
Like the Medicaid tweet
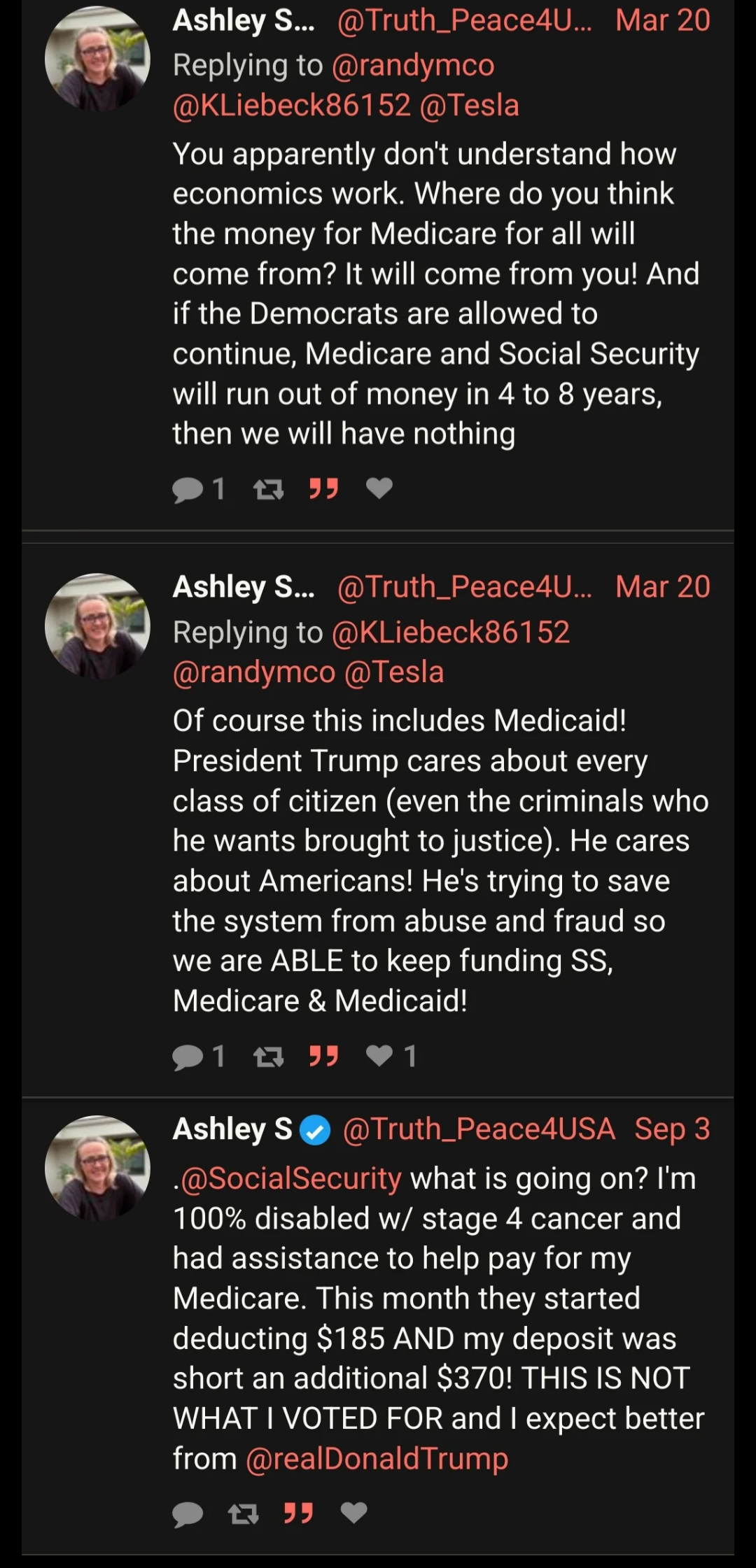click(x=379, y=1055)
